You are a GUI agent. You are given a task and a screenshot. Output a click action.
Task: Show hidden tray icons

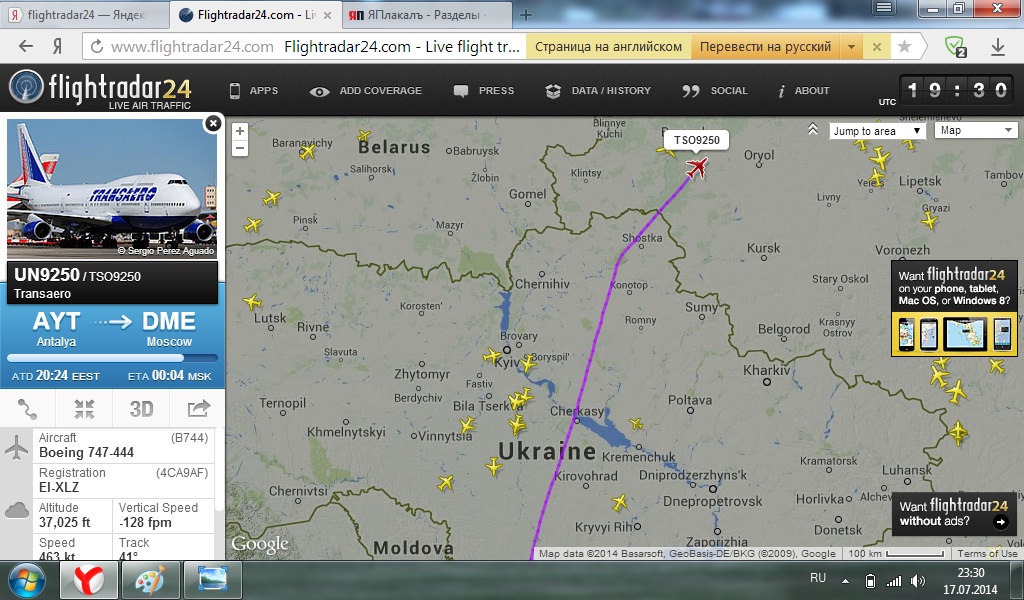point(846,580)
